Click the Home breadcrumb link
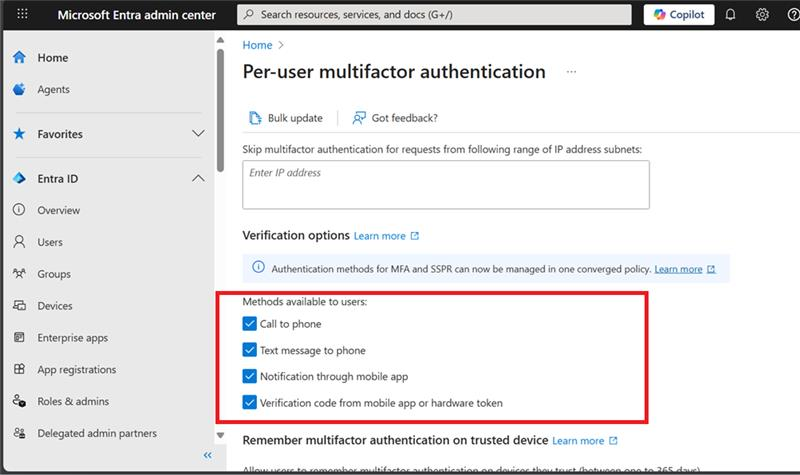The width and height of the screenshot is (800, 475). tap(257, 45)
